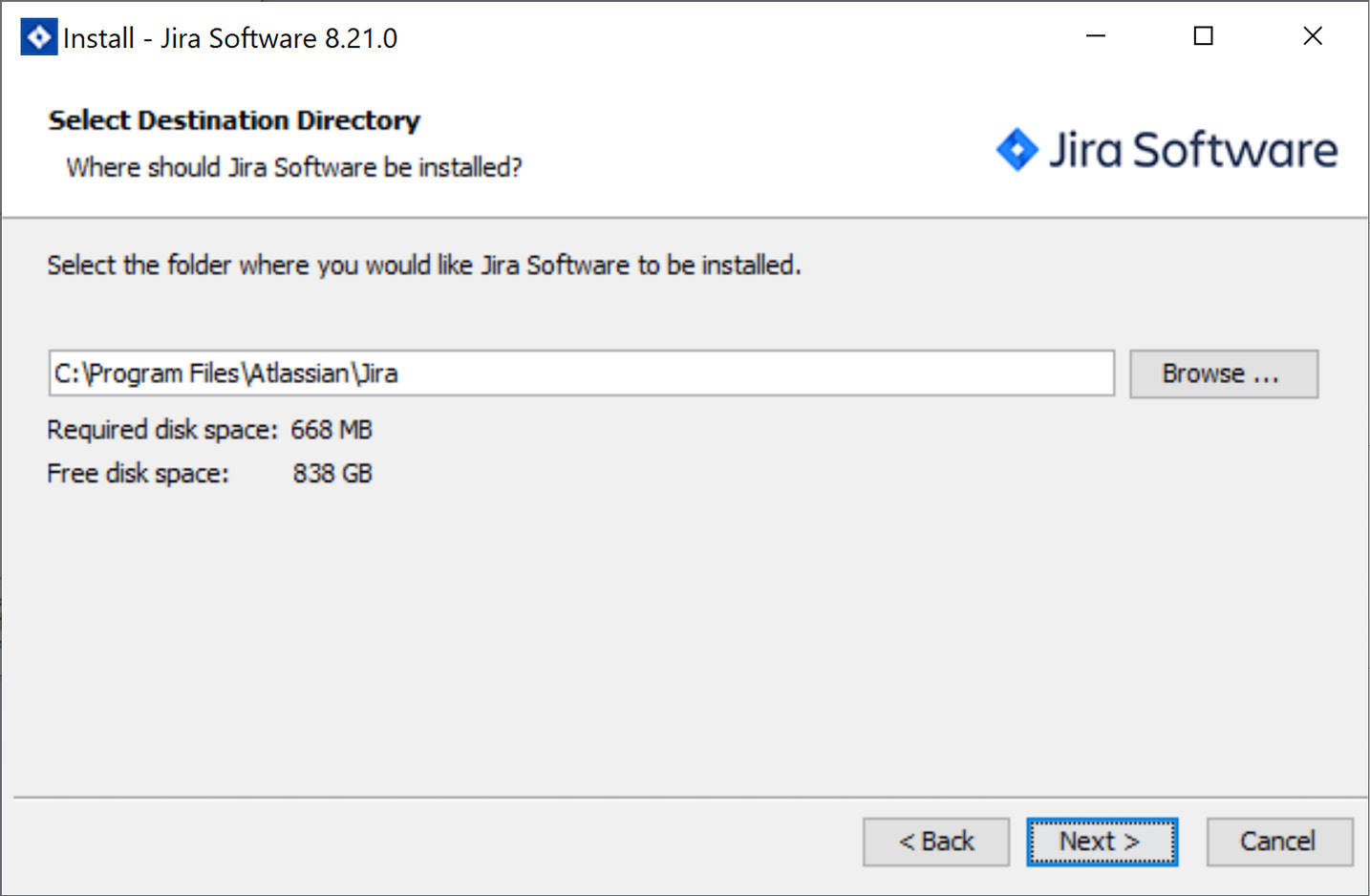Screen dimensions: 1370x896
Task: Click the 668 MB disk space value
Action: 331,430
